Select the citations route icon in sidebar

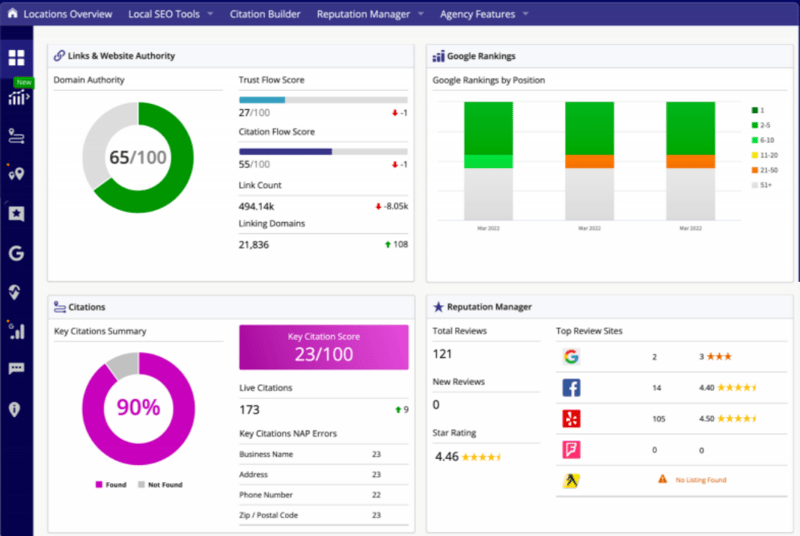pos(16,136)
